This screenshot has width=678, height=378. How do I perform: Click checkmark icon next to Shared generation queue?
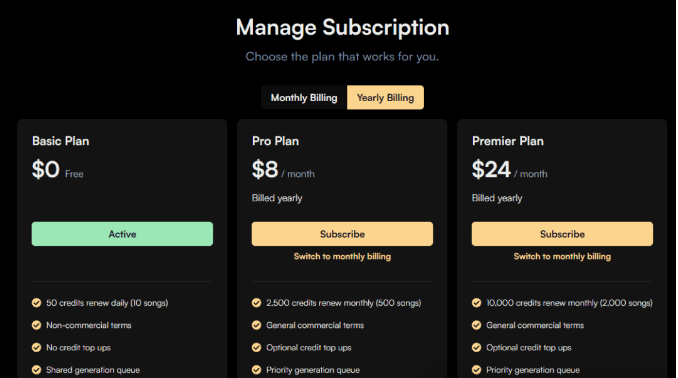click(36, 370)
